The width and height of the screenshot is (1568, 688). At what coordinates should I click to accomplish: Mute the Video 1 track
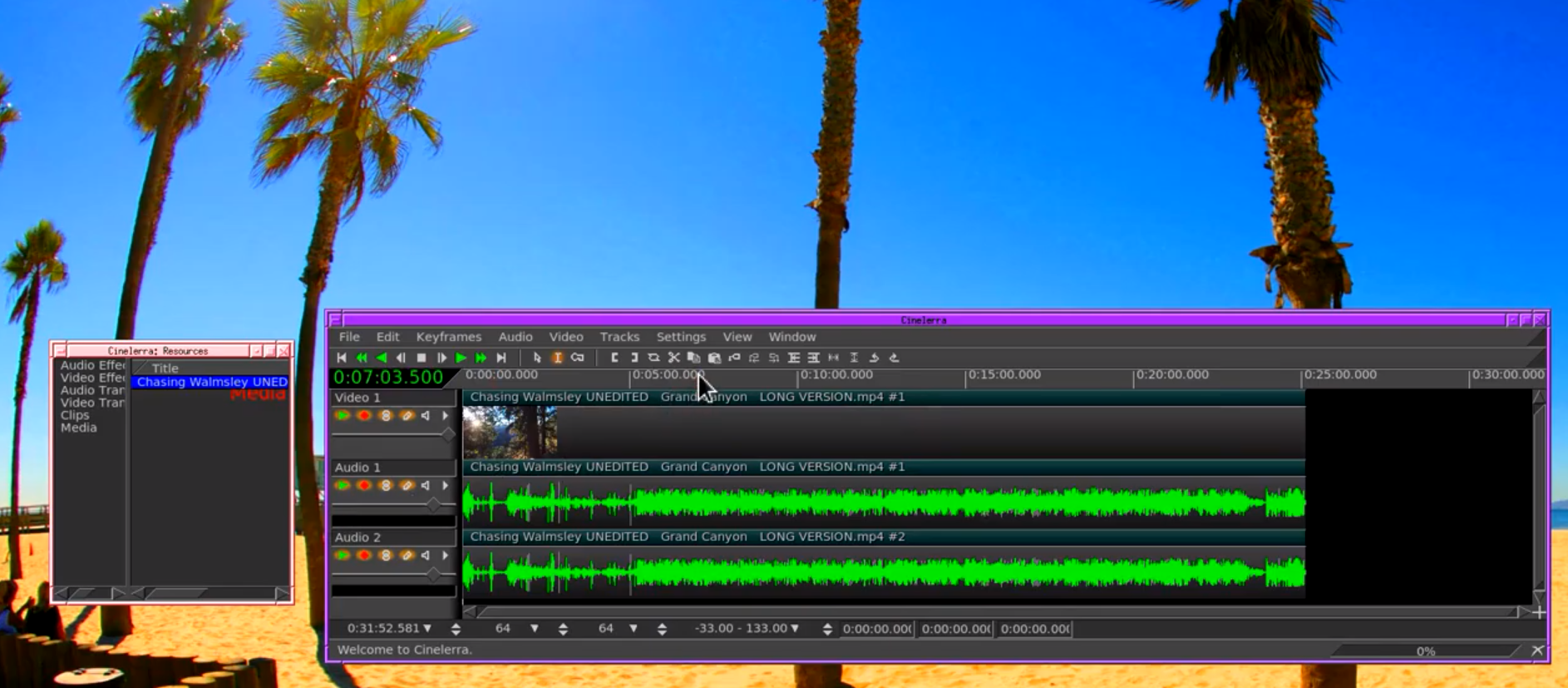(x=426, y=415)
